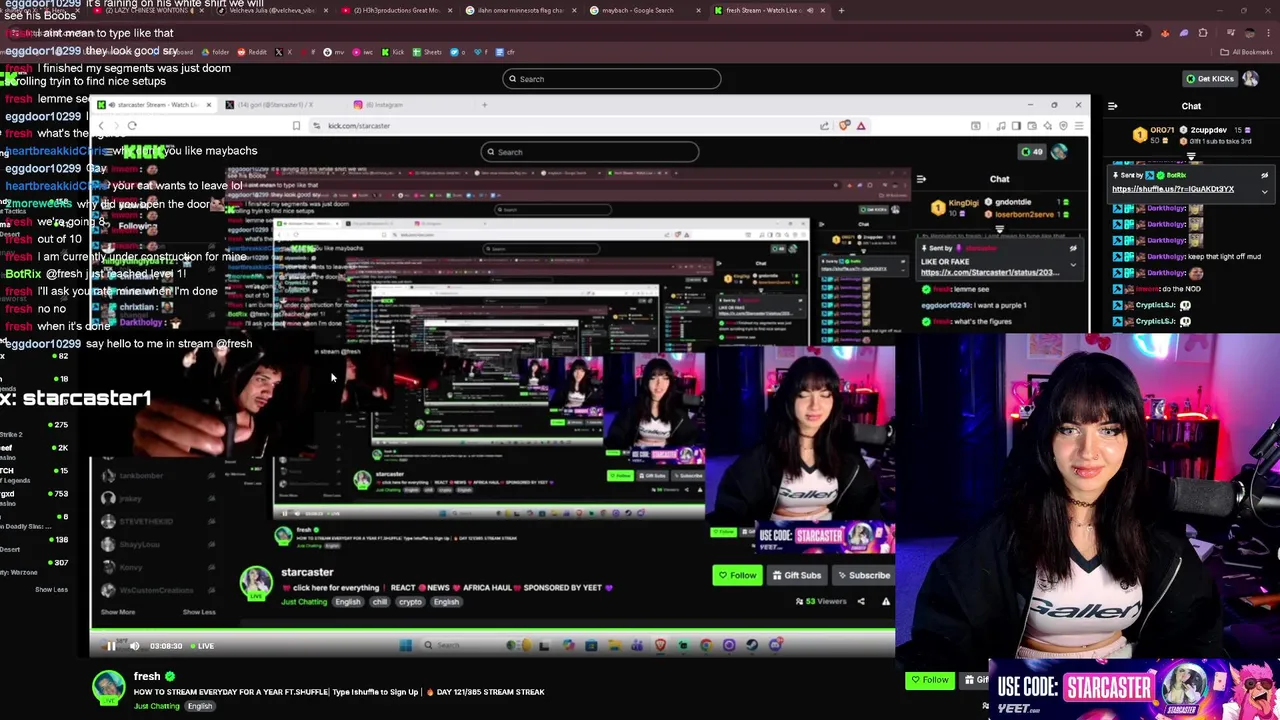Toggle the Brave sidebar panel icon

1016,126
